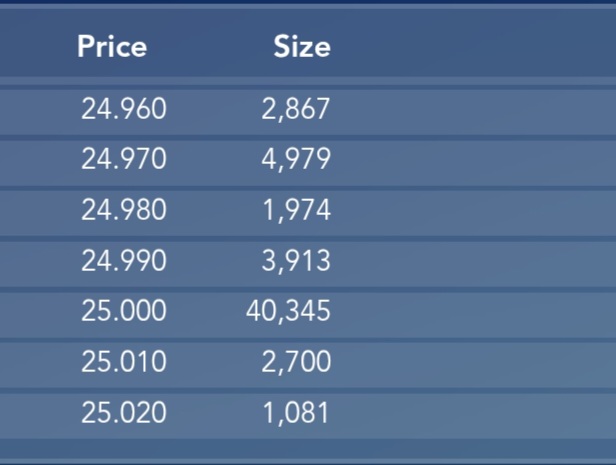Select the 25.010 price row
Screen dimensions: 616x465
click(x=308, y=362)
